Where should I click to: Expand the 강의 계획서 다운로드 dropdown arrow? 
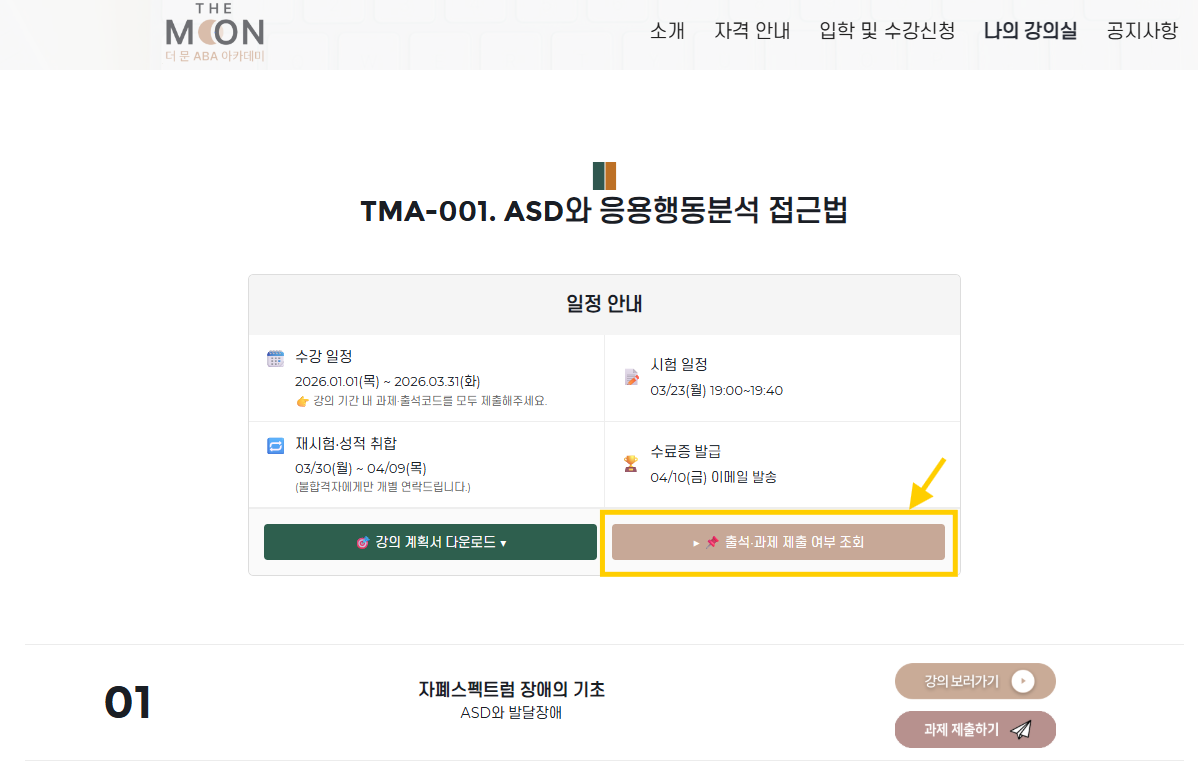click(503, 544)
